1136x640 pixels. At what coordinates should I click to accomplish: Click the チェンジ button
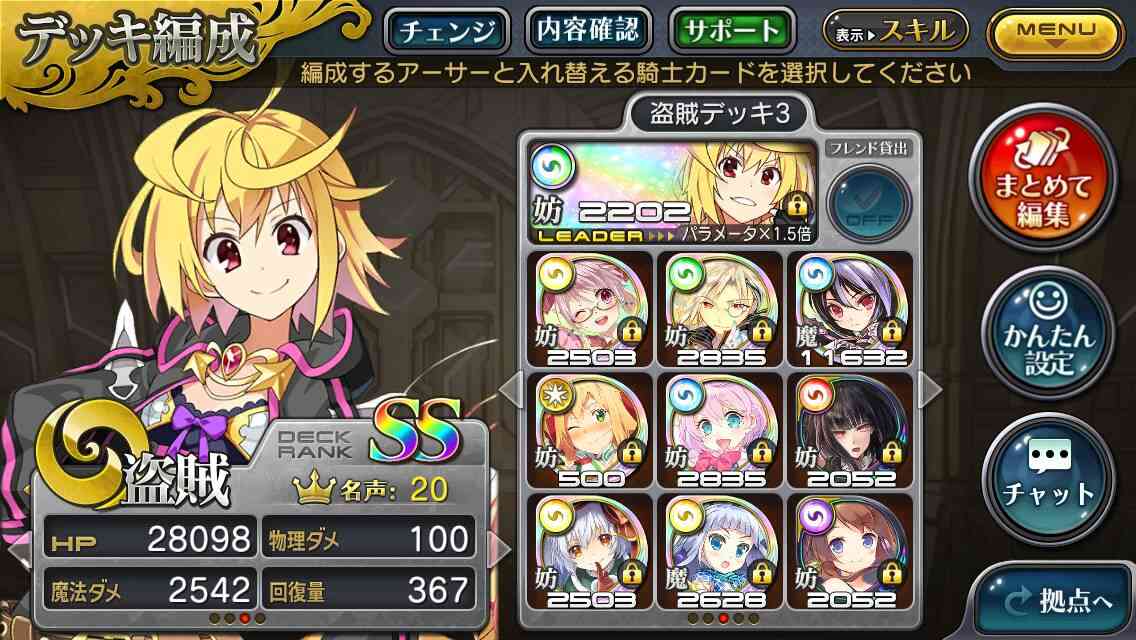pos(447,31)
